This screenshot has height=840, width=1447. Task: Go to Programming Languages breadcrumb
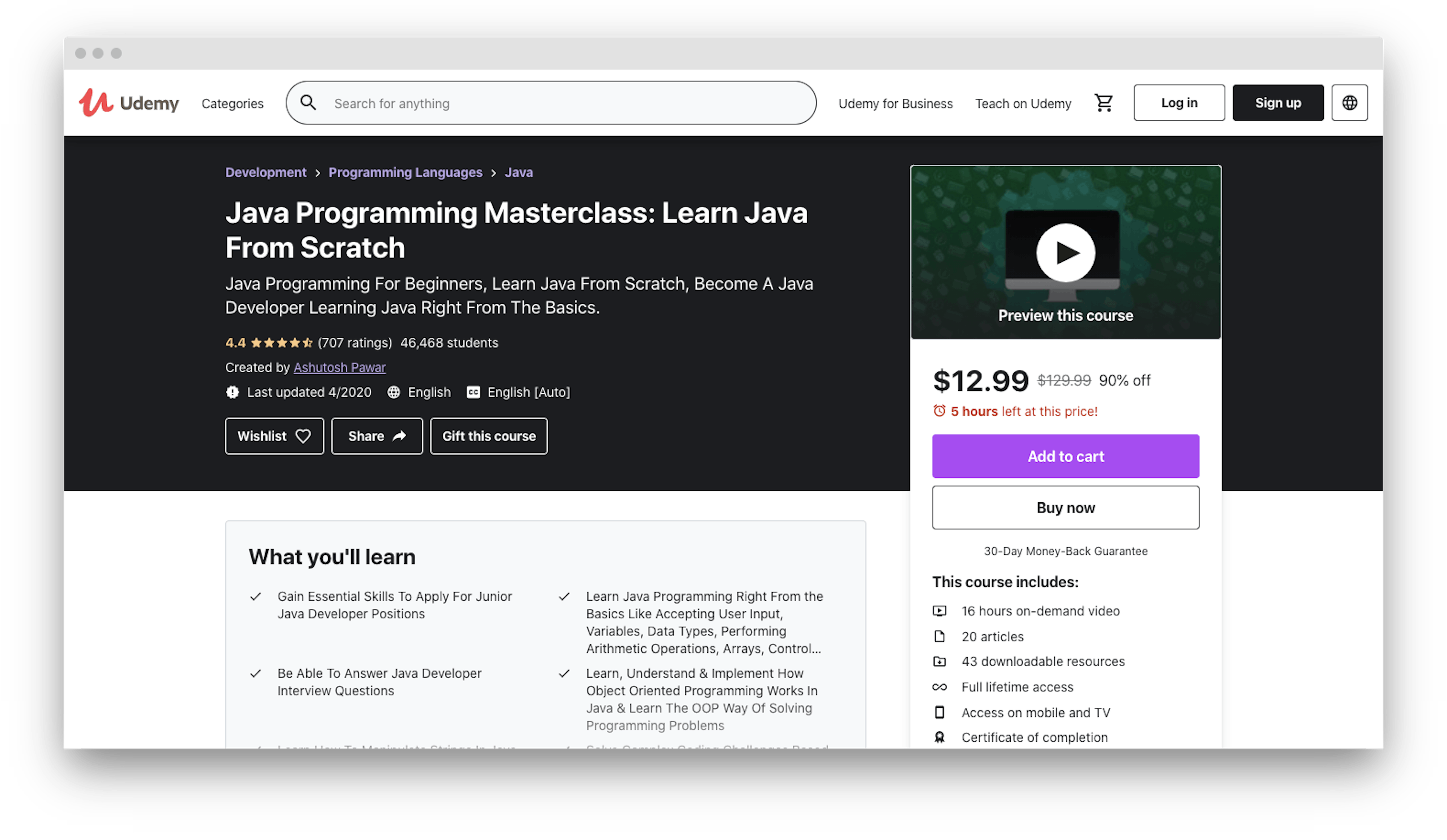405,172
